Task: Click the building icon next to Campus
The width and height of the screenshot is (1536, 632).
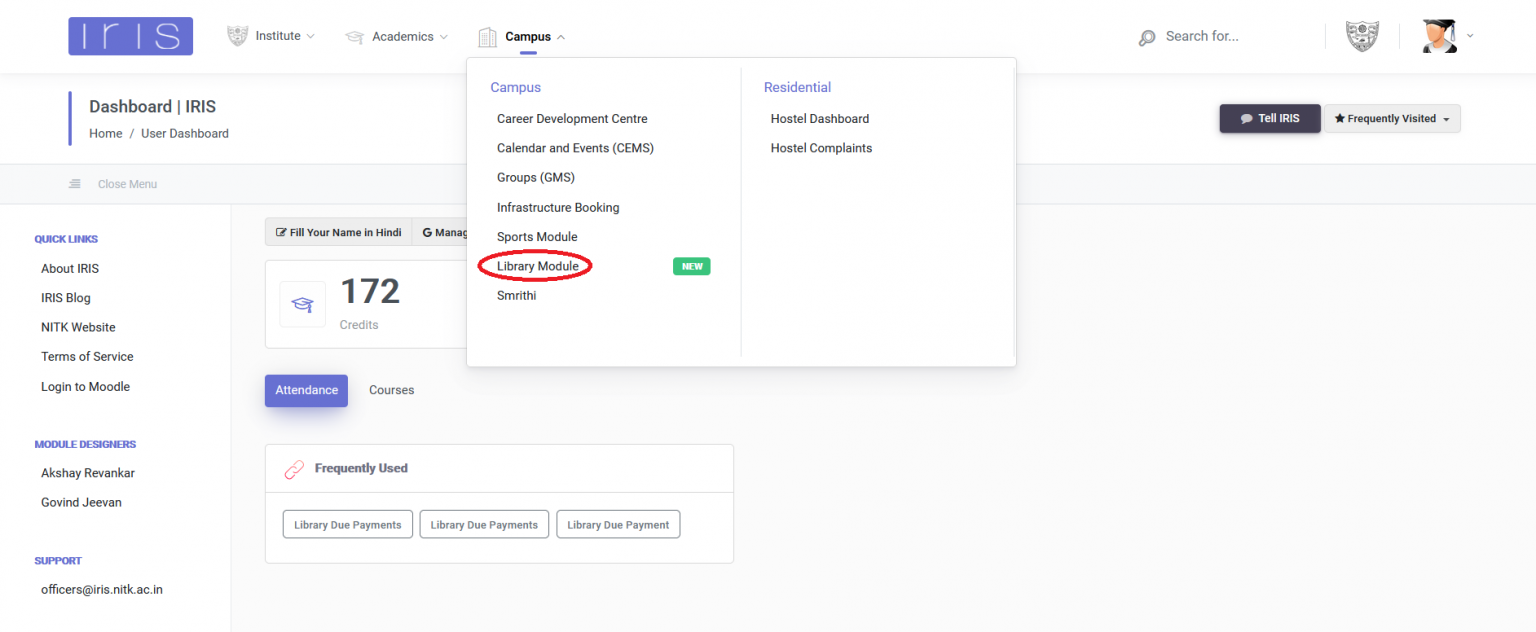Action: pos(487,35)
